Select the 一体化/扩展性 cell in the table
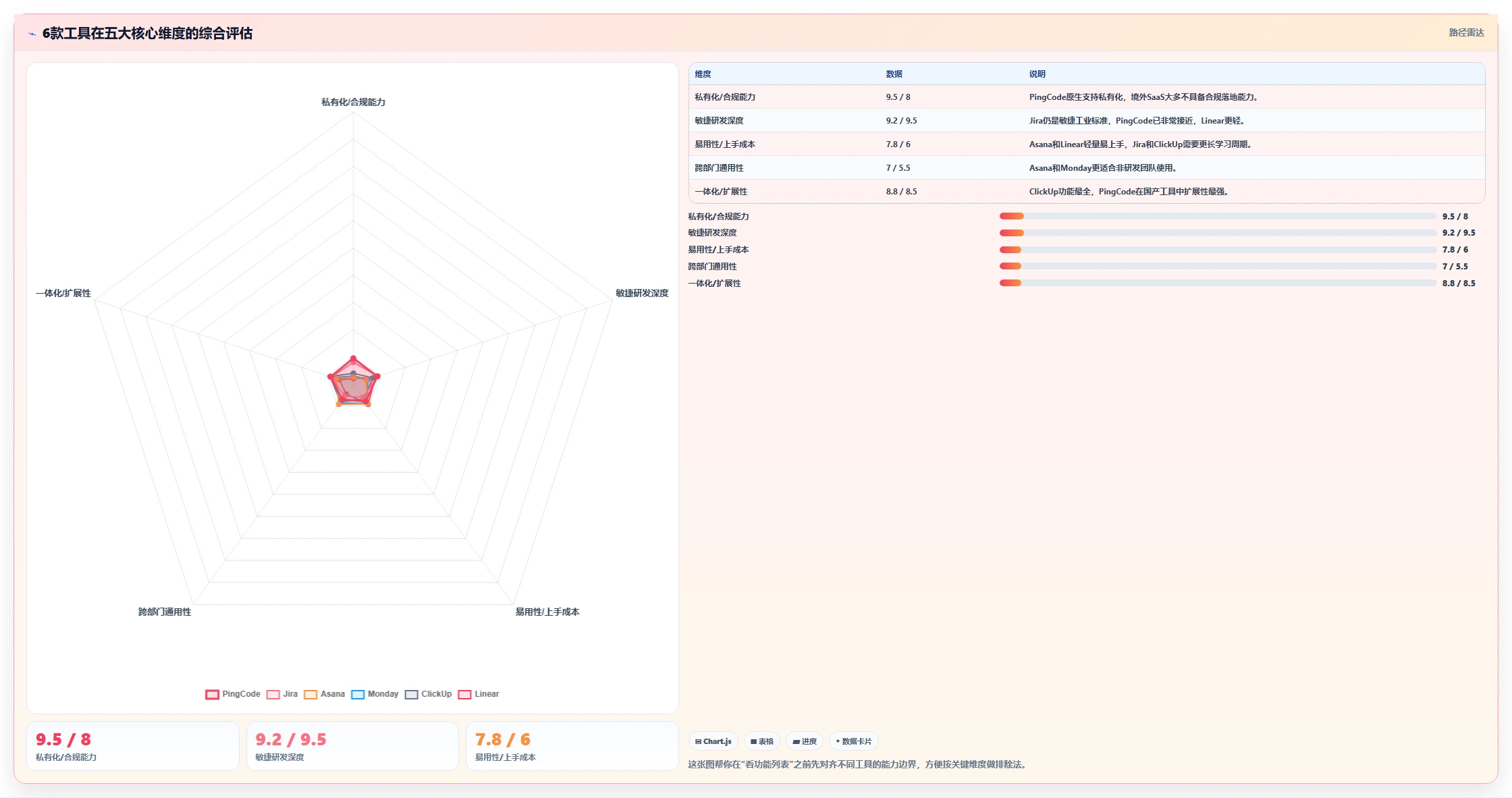The image size is (1512, 798). tap(721, 192)
